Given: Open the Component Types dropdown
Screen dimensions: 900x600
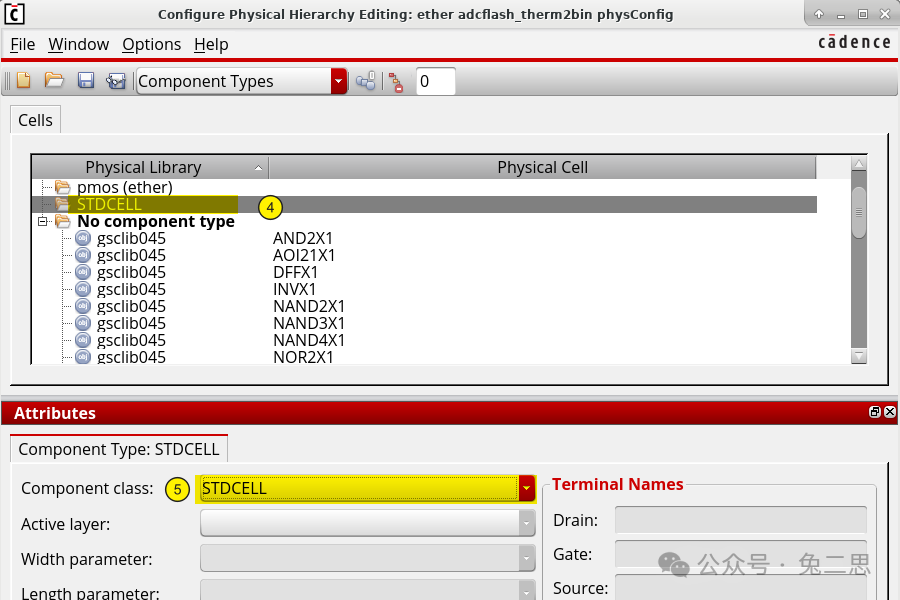Looking at the screenshot, I should click(x=339, y=82).
